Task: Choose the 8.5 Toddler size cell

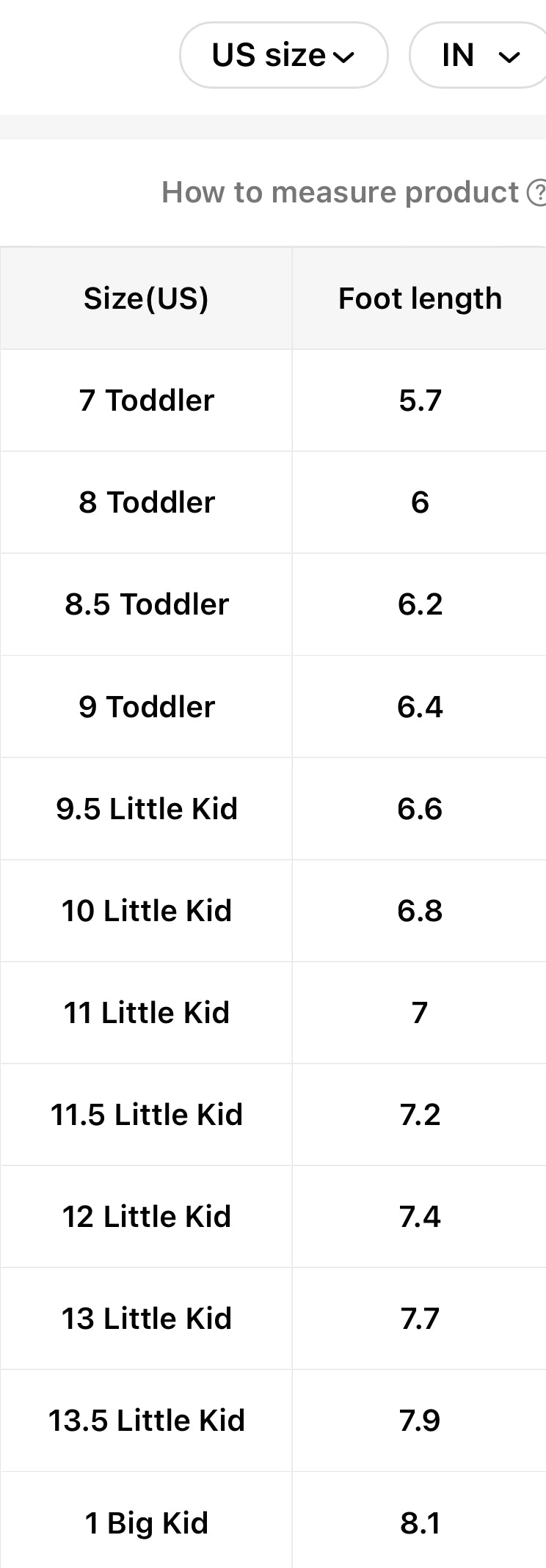Action: [x=147, y=604]
